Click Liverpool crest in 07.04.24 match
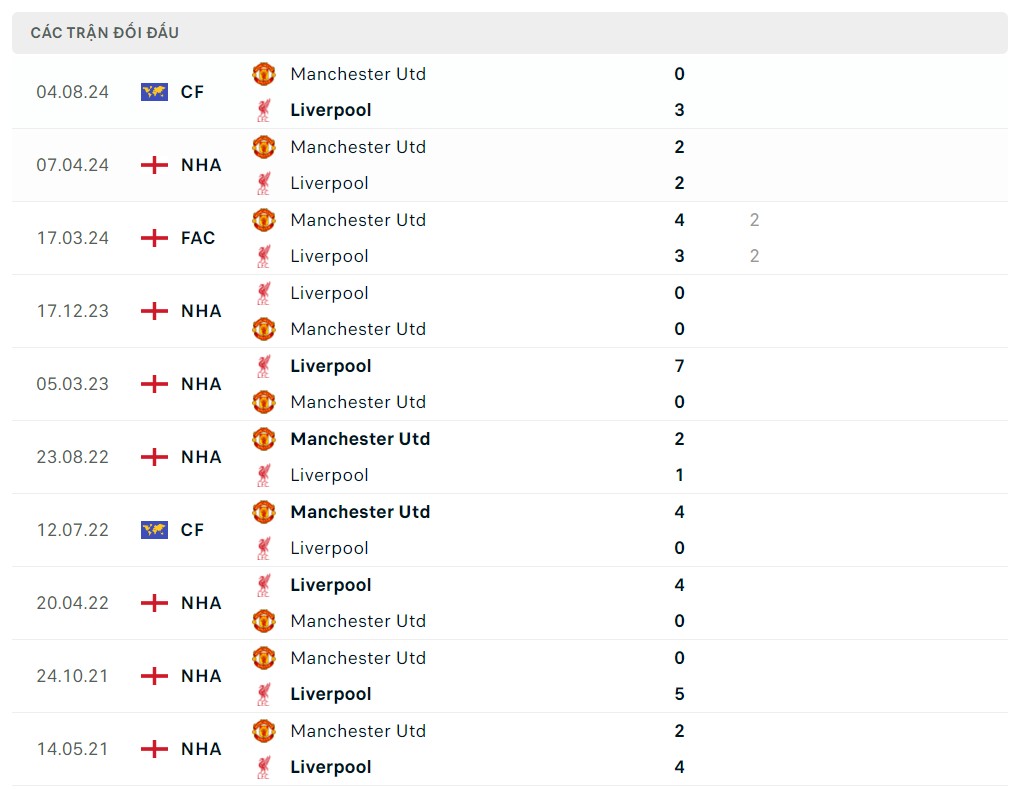1026x789 pixels. point(263,183)
